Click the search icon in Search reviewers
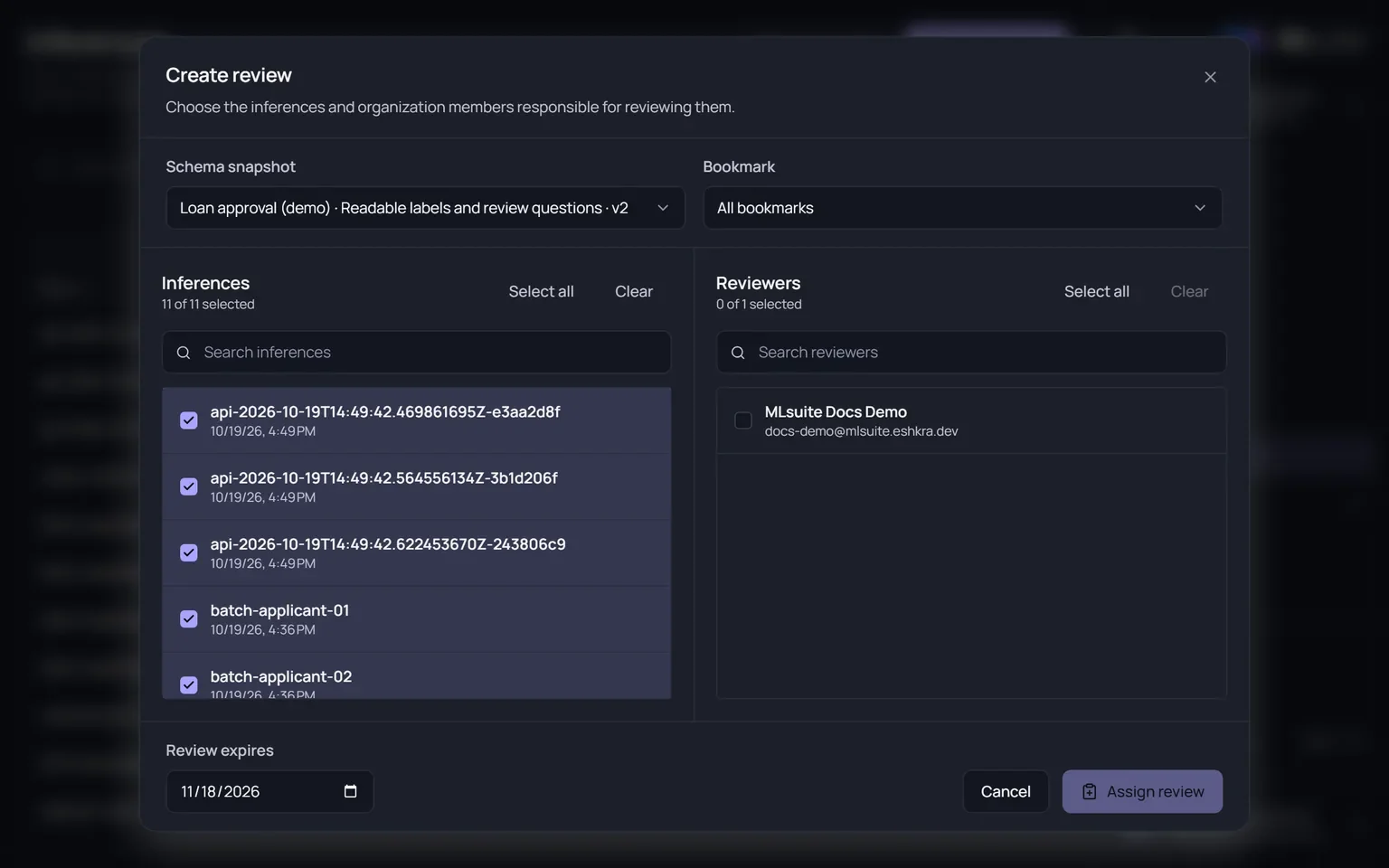Viewport: 1389px width, 868px height. (738, 353)
